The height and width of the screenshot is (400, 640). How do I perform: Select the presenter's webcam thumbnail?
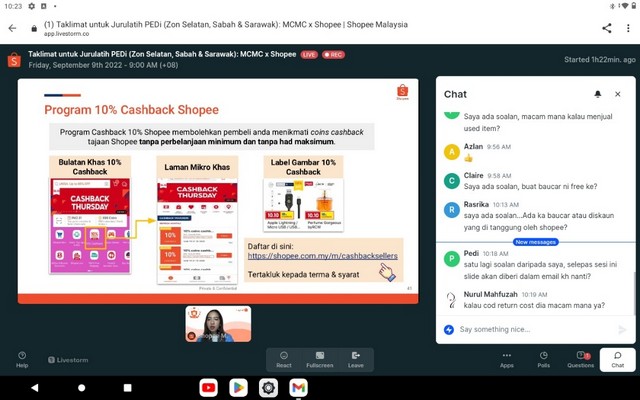click(218, 324)
